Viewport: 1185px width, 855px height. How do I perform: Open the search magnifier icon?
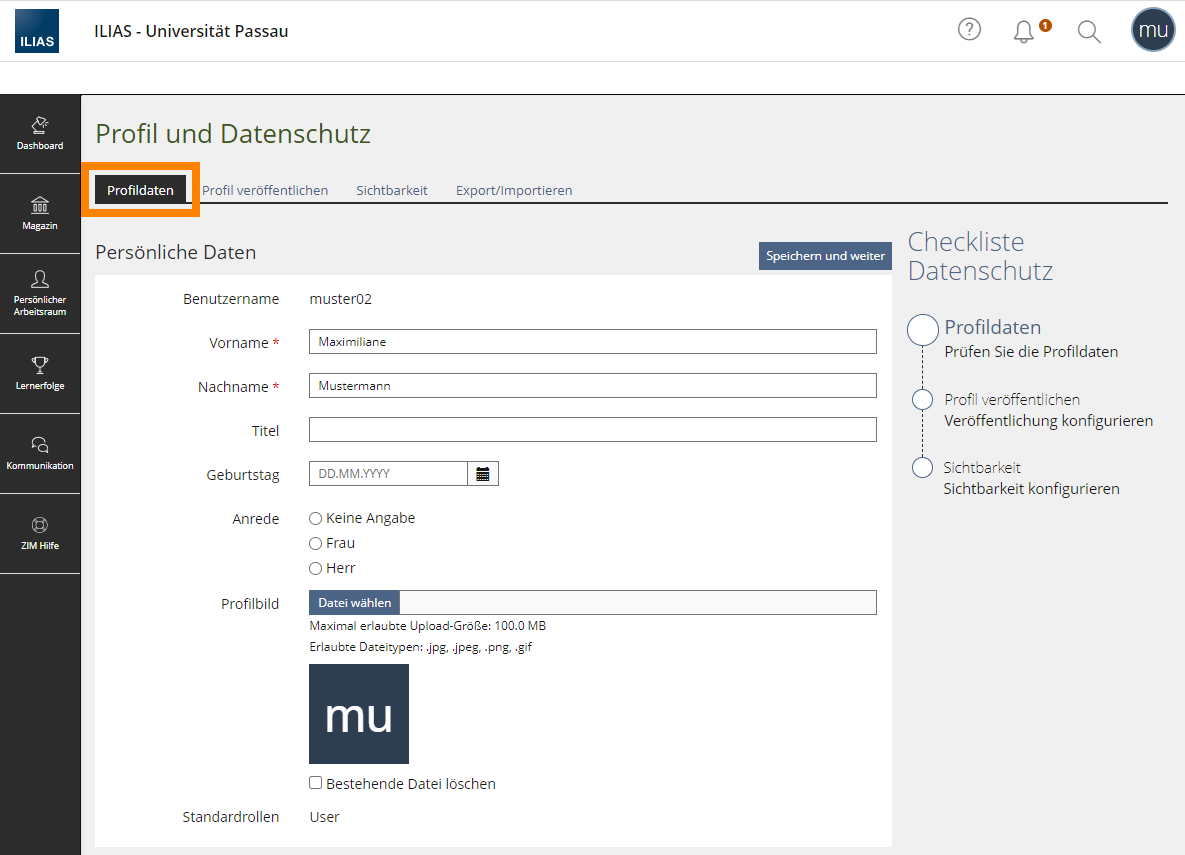1088,32
